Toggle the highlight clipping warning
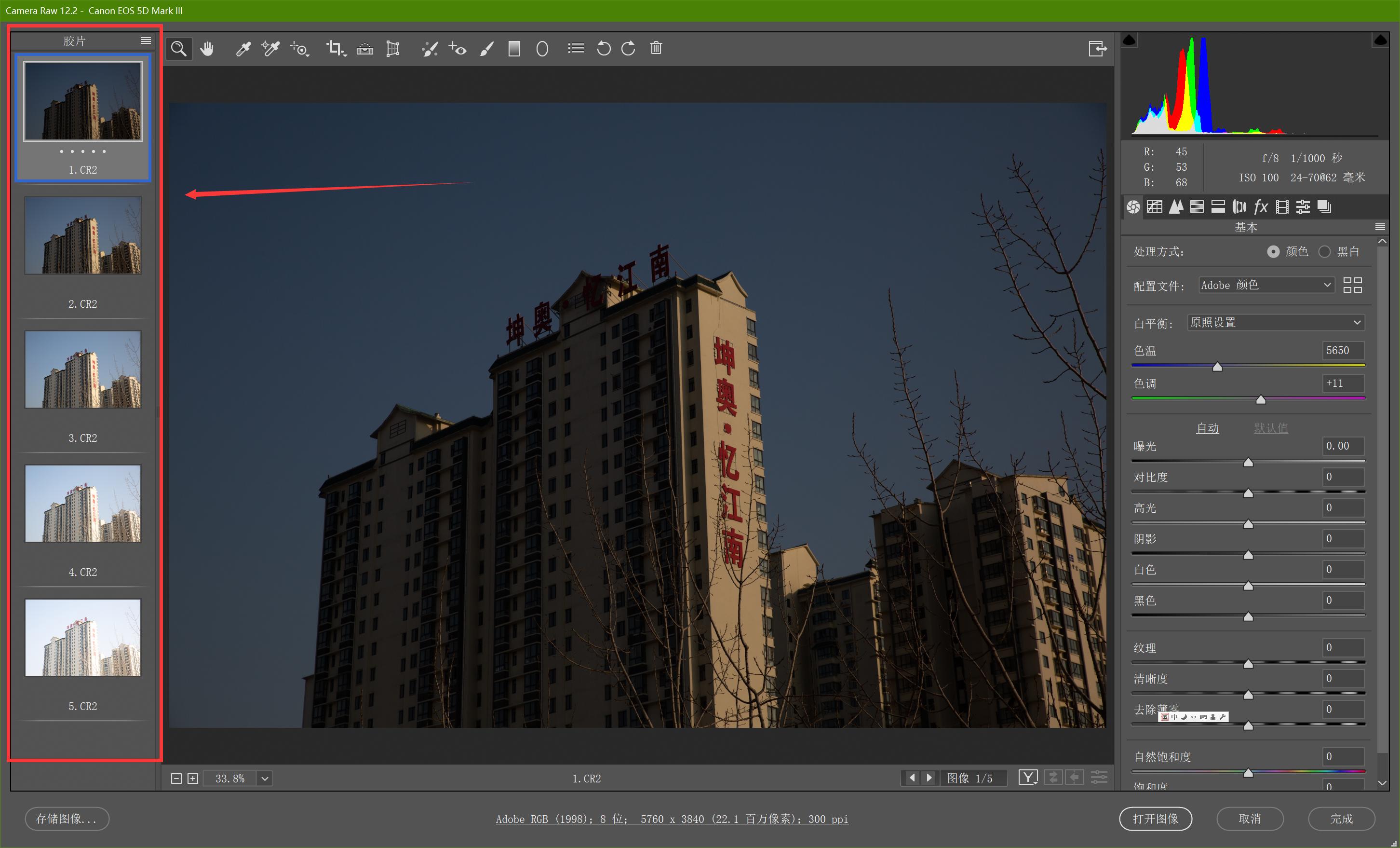Viewport: 1400px width, 848px height. pos(1380,40)
